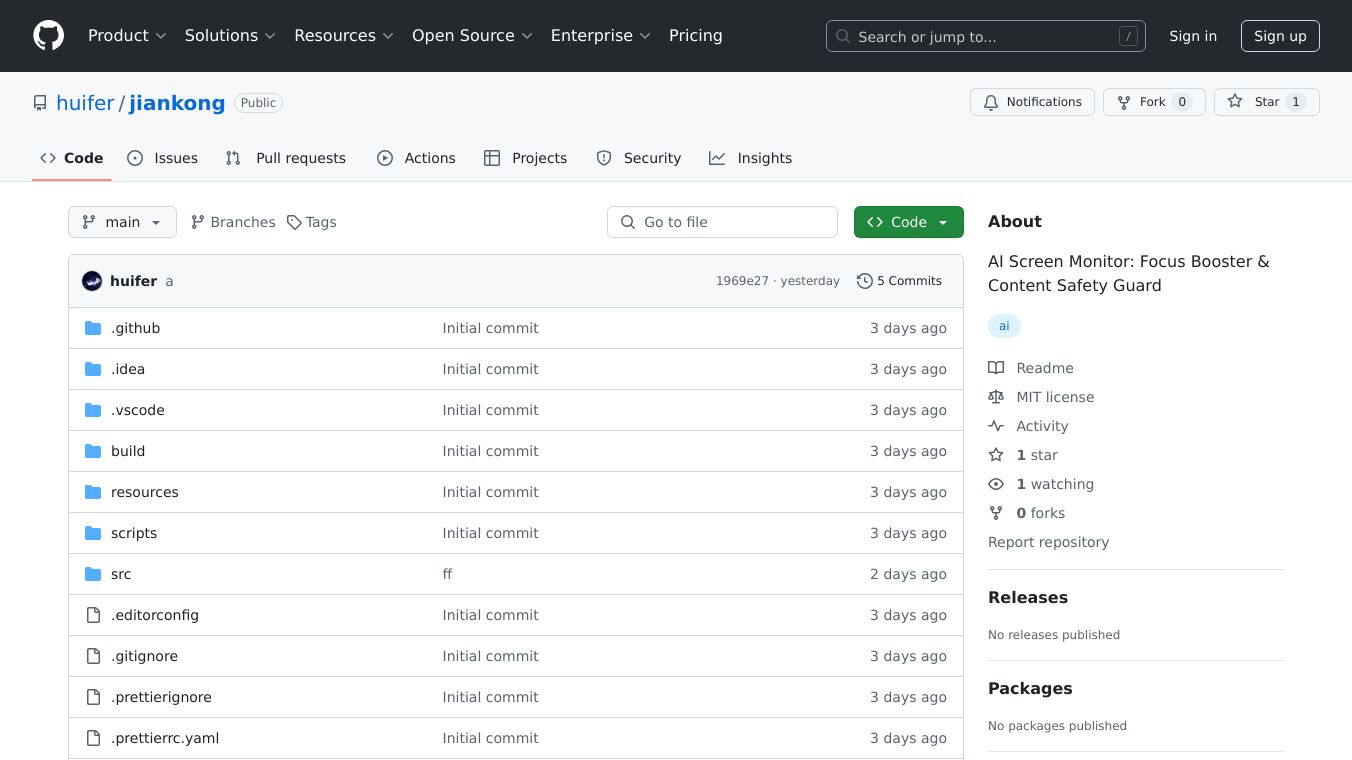
Task: Open the MIT license link
Action: (1054, 397)
